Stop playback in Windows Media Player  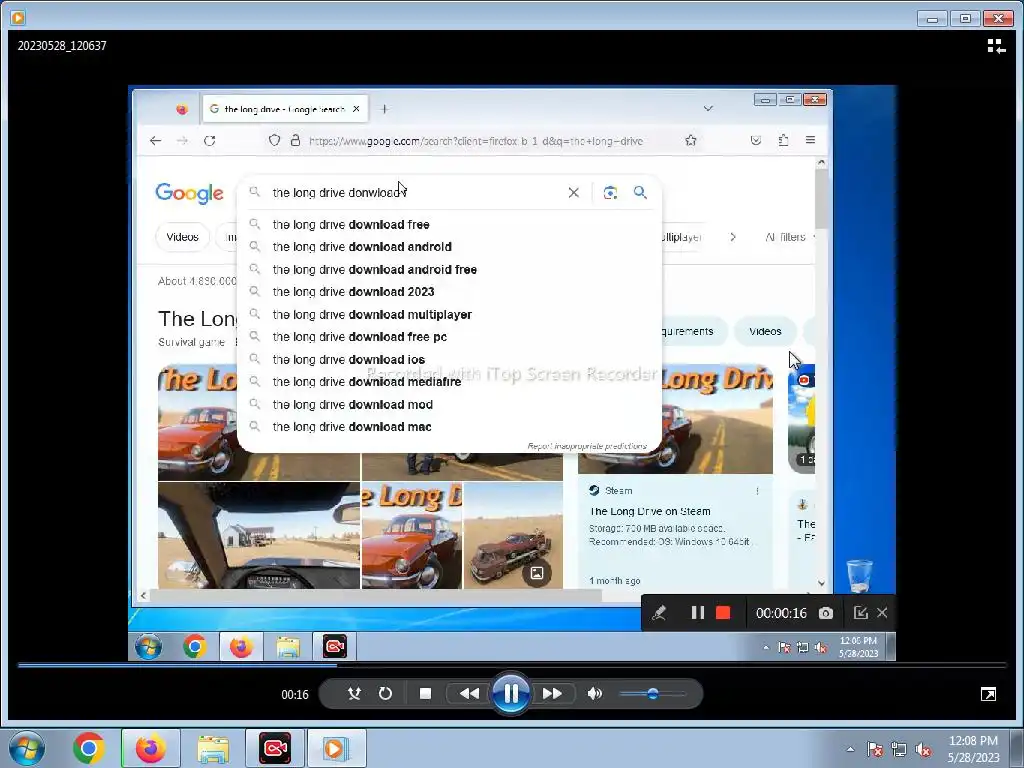point(425,694)
